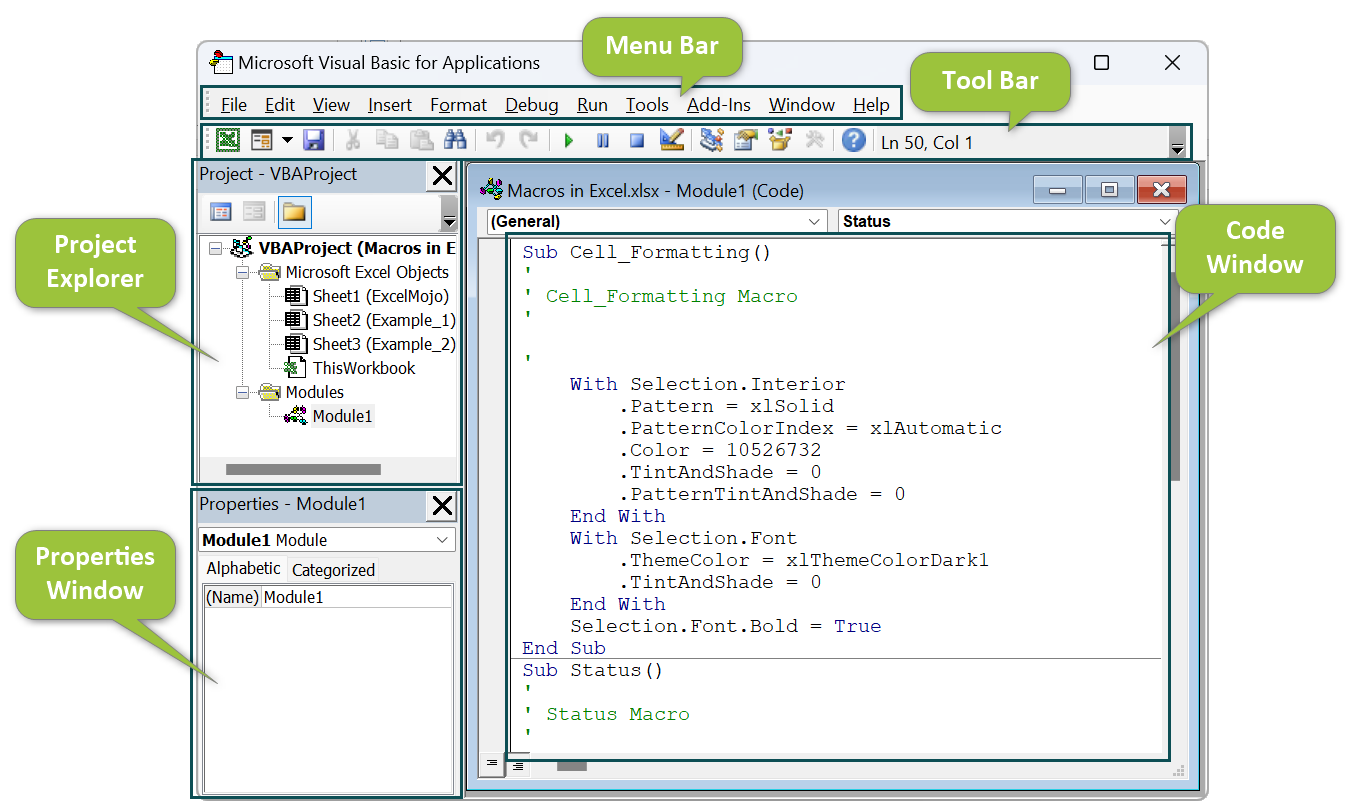Image resolution: width=1352 pixels, height=811 pixels.
Task: Open Object Browser toolbar icon
Action: [780, 141]
